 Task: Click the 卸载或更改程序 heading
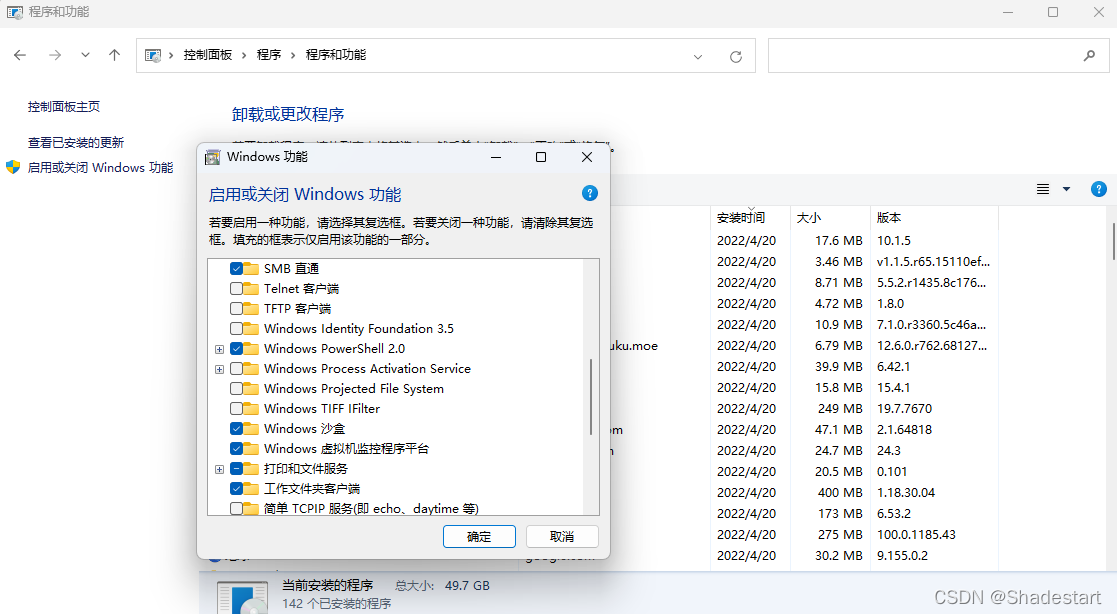[288, 114]
